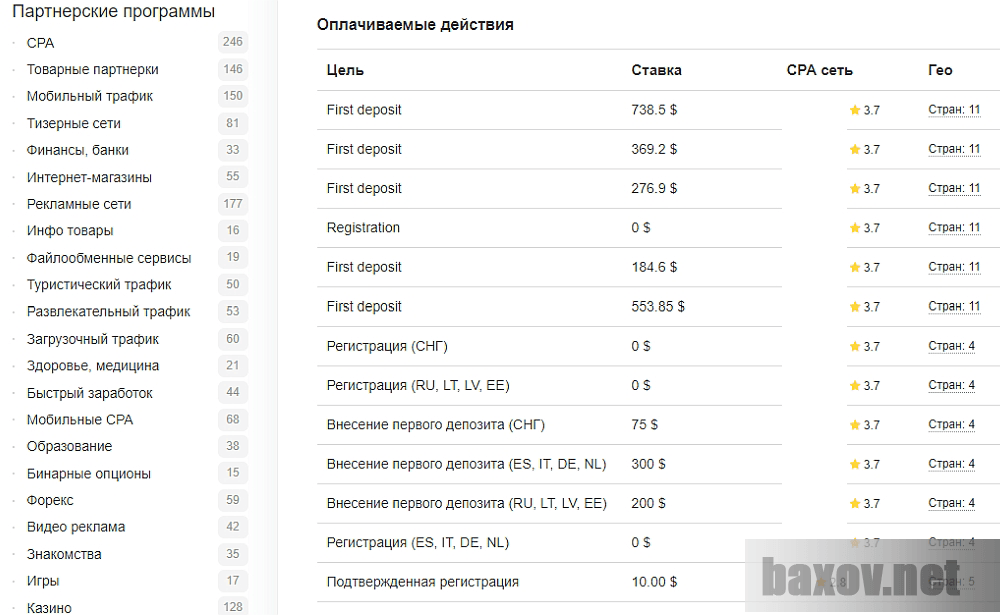This screenshot has height=615, width=1000.
Task: Select Тизерные сети in the sidebar
Action: pos(73,123)
